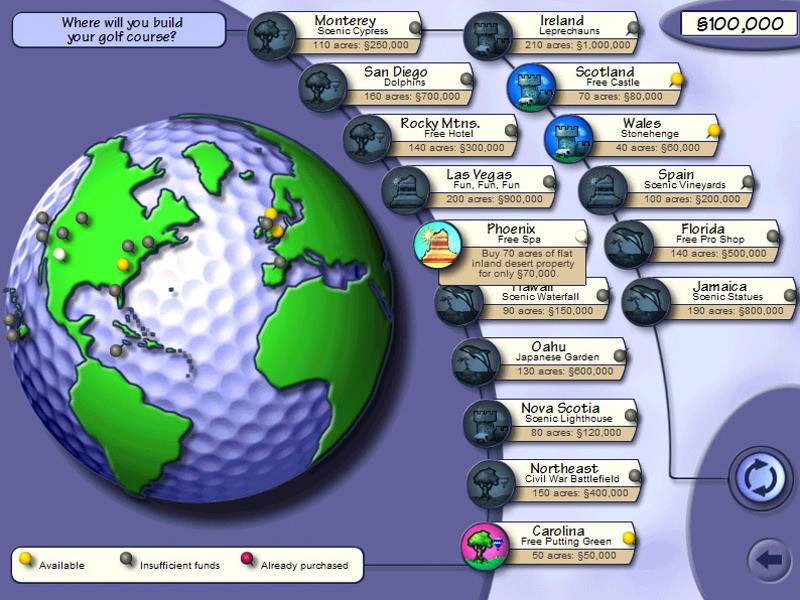This screenshot has width=800, height=600.
Task: Select the Nova Scotia castle icon
Action: coord(487,423)
